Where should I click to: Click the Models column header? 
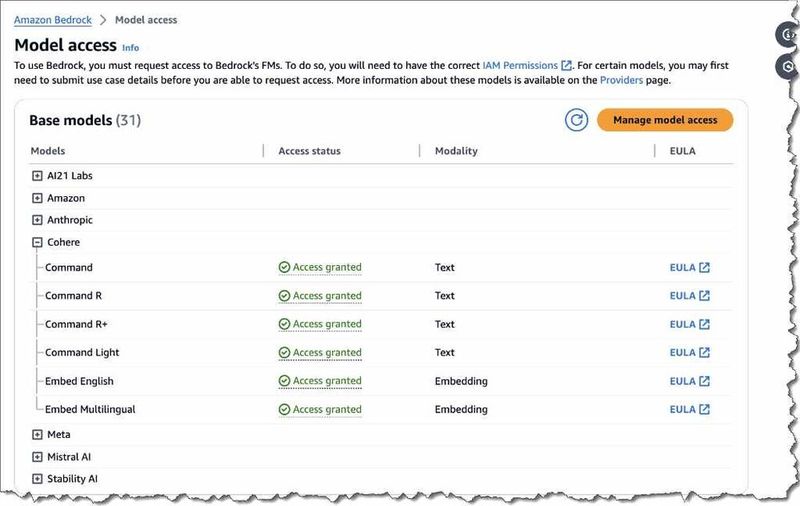(48, 151)
